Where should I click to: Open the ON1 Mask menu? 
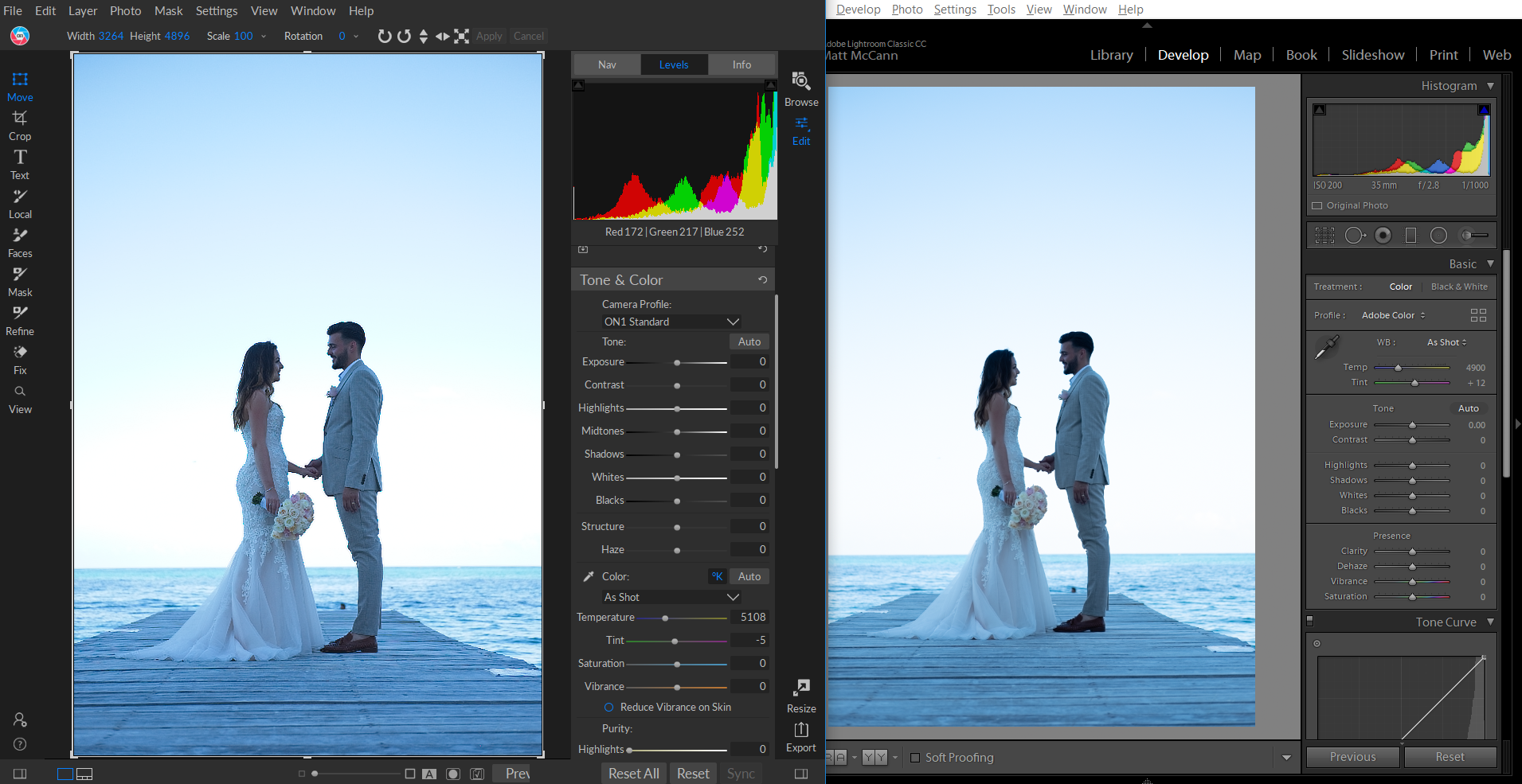tap(169, 10)
